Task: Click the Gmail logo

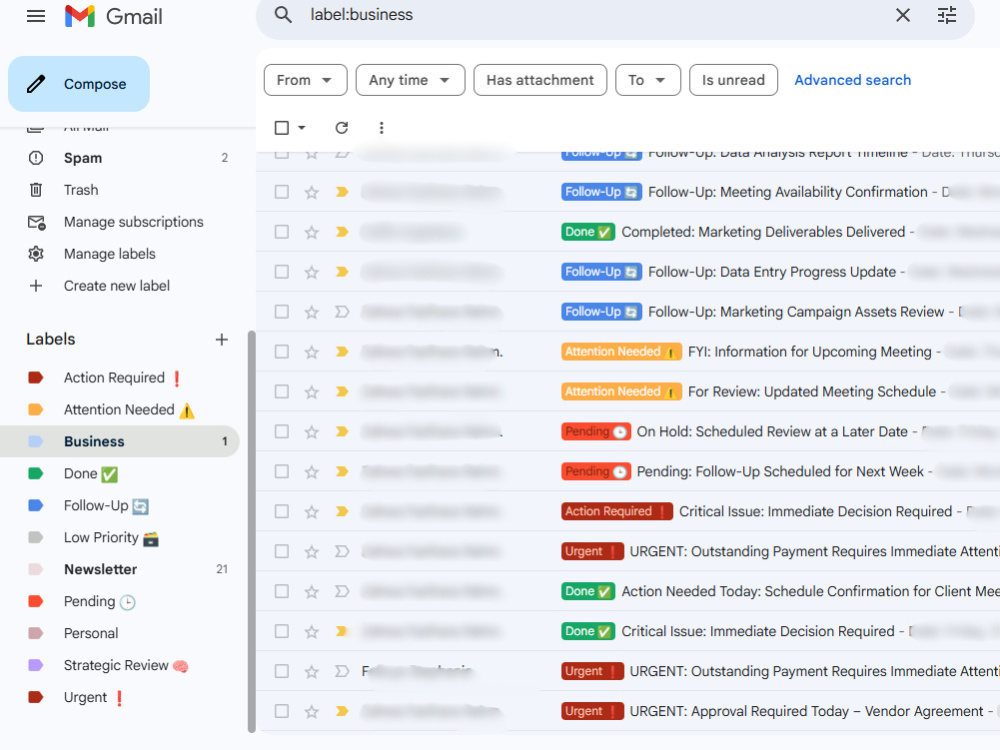Action: pyautogui.click(x=114, y=16)
